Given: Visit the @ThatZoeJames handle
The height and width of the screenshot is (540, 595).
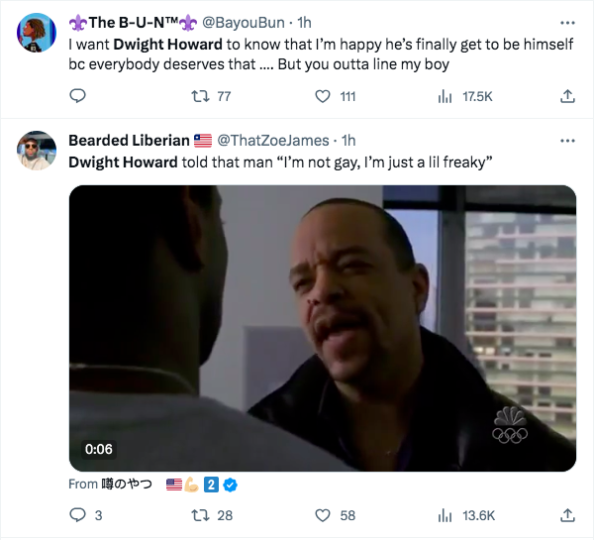Looking at the screenshot, I should coord(273,141).
